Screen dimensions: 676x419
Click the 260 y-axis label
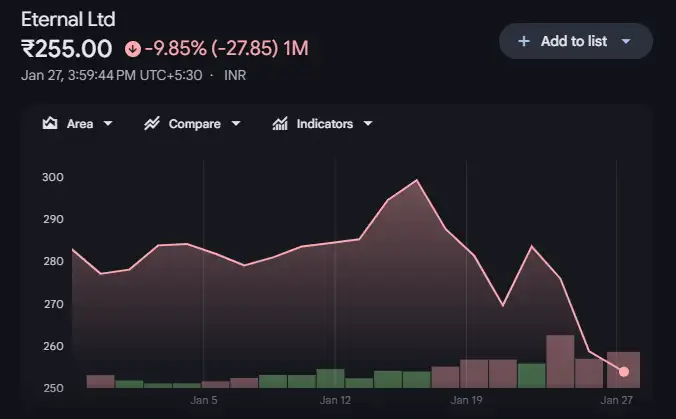(53, 346)
